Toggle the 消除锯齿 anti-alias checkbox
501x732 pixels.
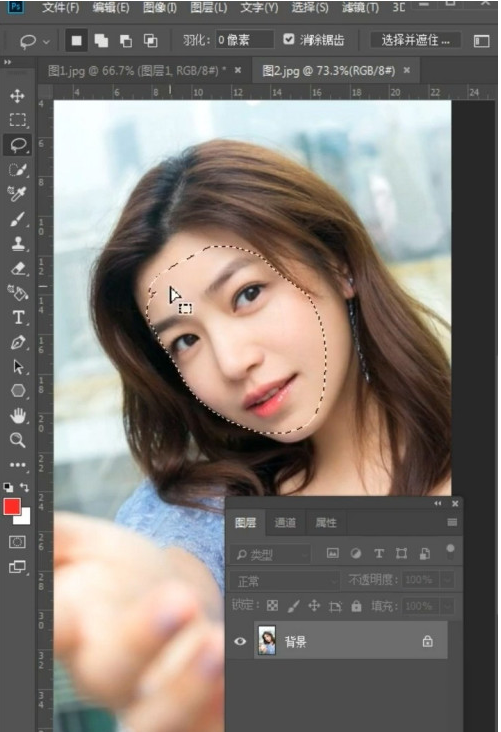[289, 39]
